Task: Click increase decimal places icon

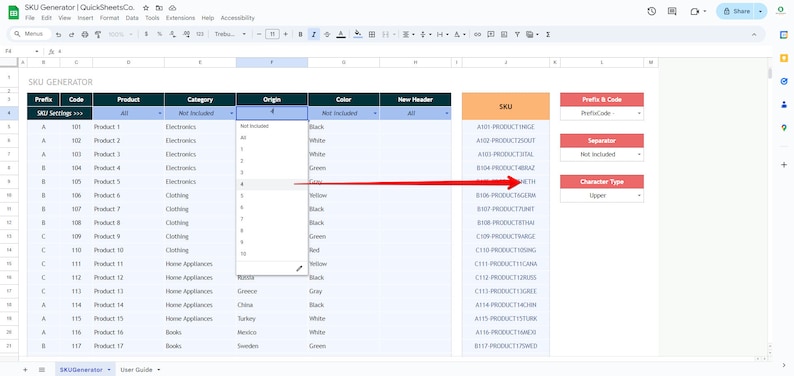Action: (186, 34)
